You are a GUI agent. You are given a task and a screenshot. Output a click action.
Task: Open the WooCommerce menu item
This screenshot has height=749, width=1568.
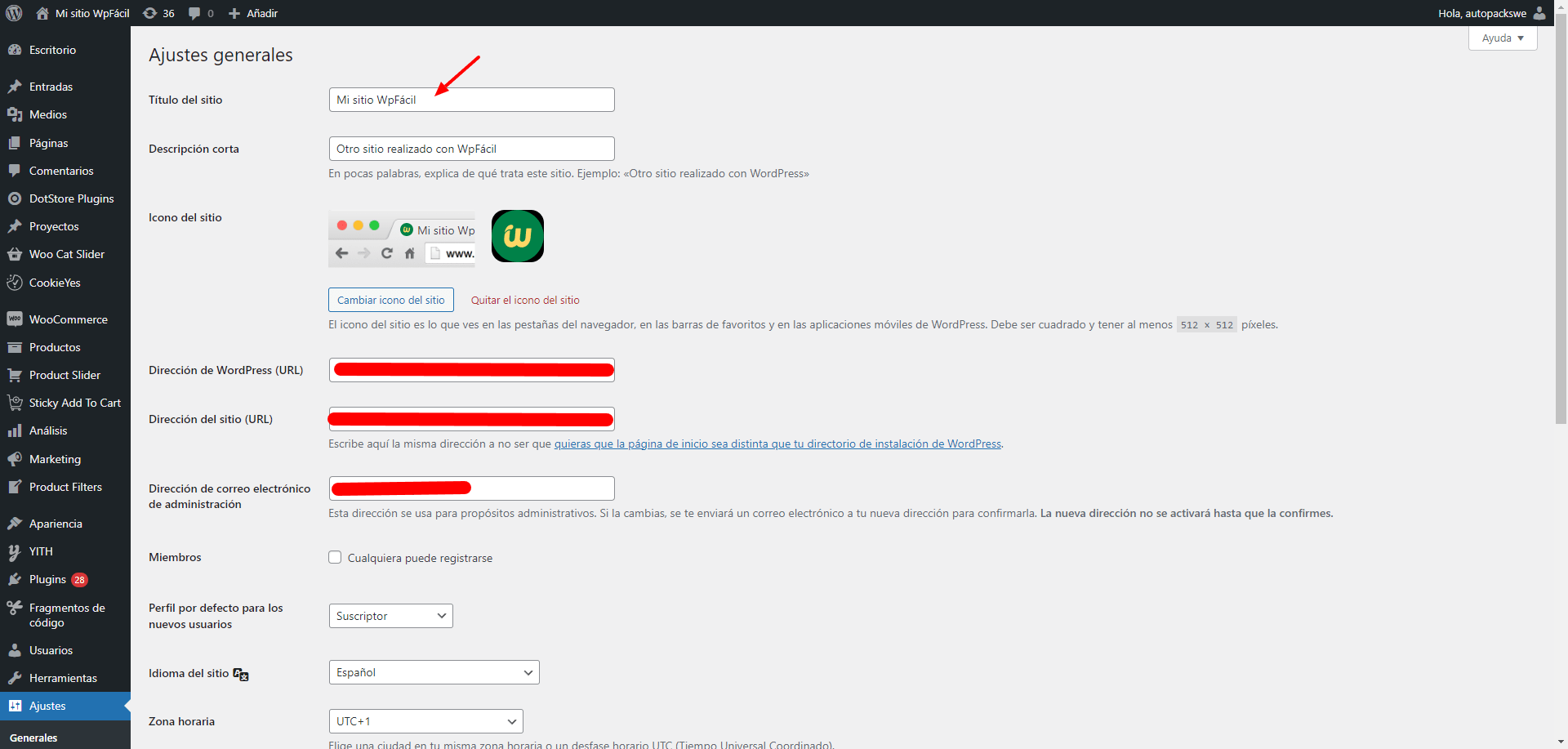pyautogui.click(x=65, y=319)
